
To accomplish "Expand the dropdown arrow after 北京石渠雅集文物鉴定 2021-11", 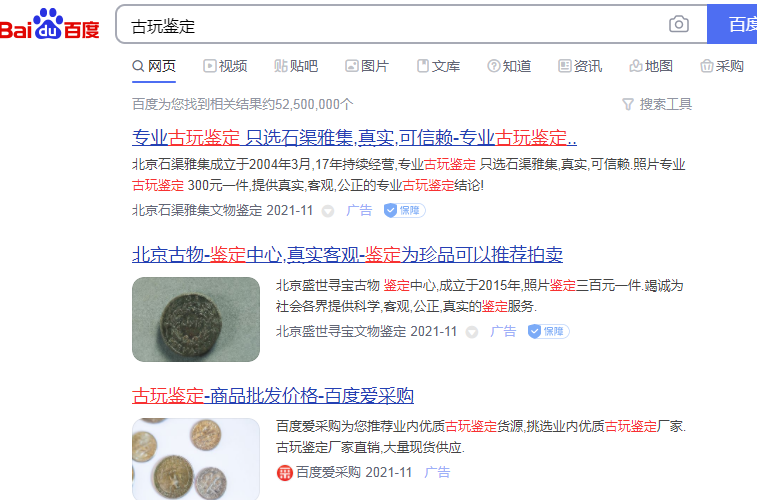I will click(328, 211).
